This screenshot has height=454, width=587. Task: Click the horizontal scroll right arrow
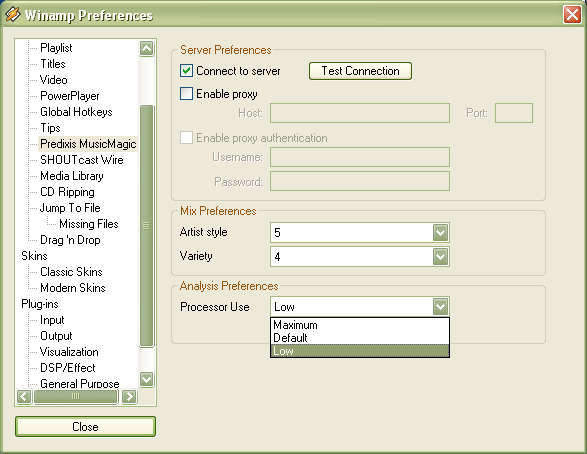[x=129, y=396]
